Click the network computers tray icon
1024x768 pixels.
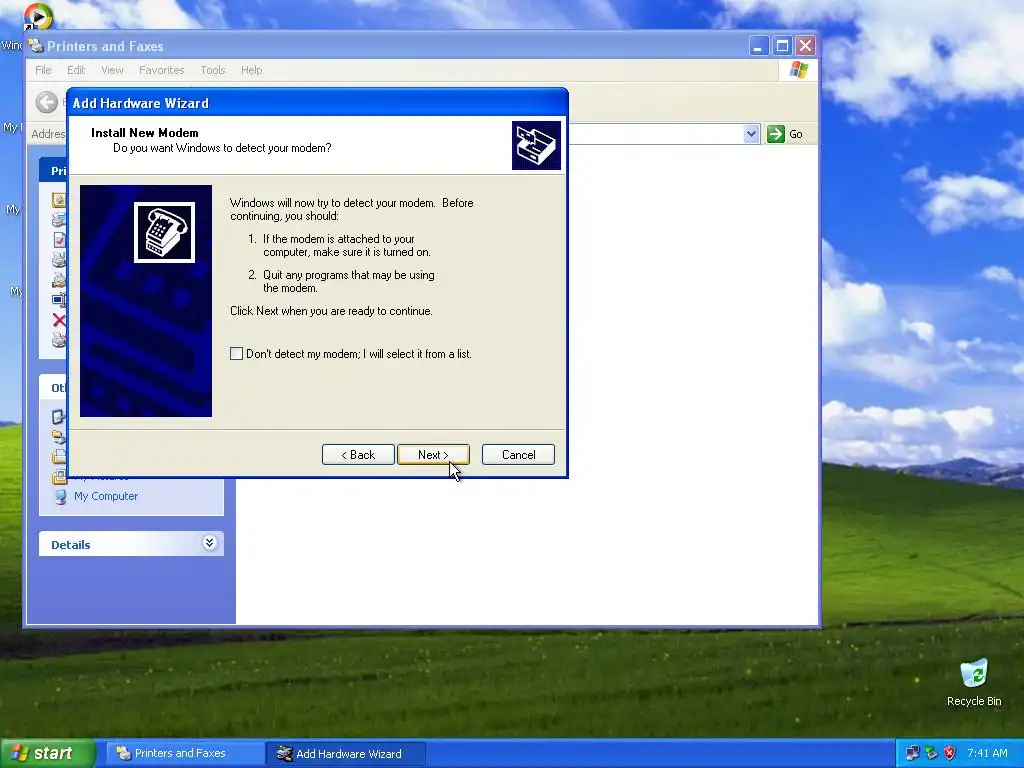[913, 753]
